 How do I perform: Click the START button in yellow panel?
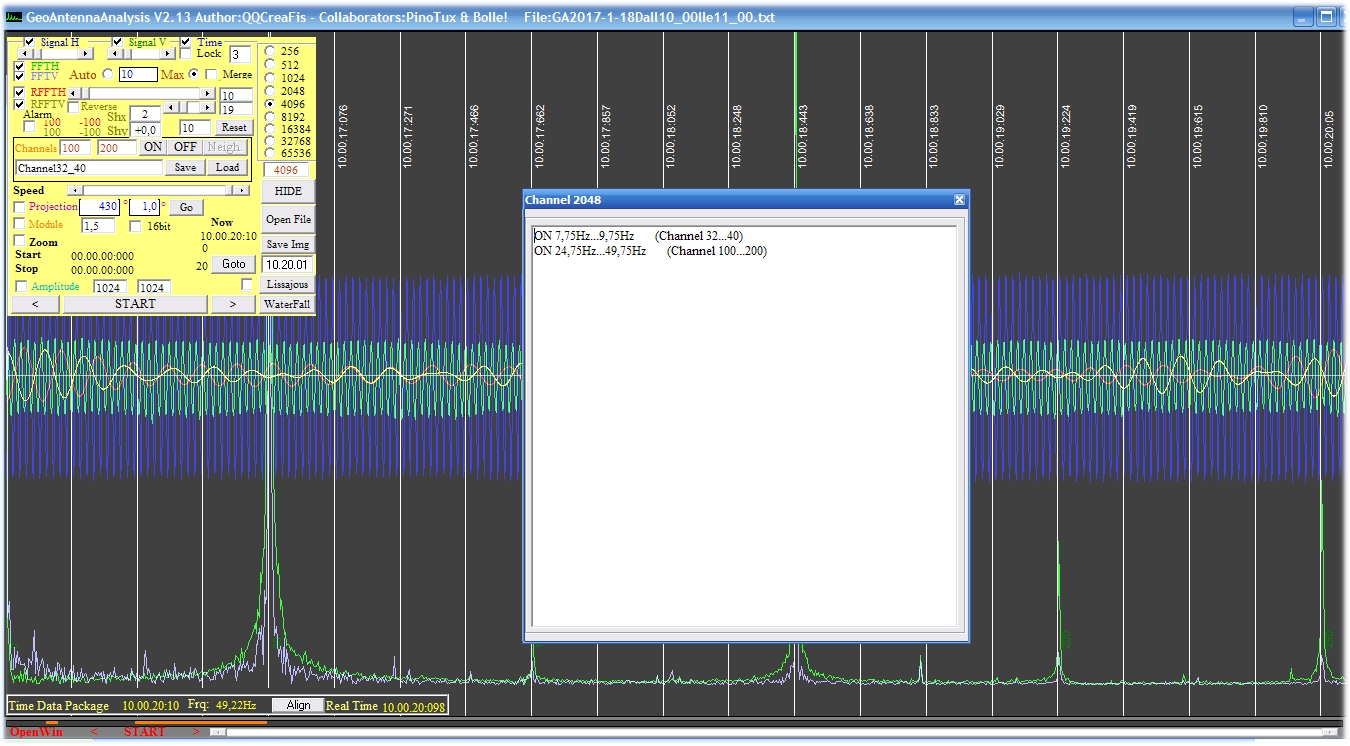point(135,304)
